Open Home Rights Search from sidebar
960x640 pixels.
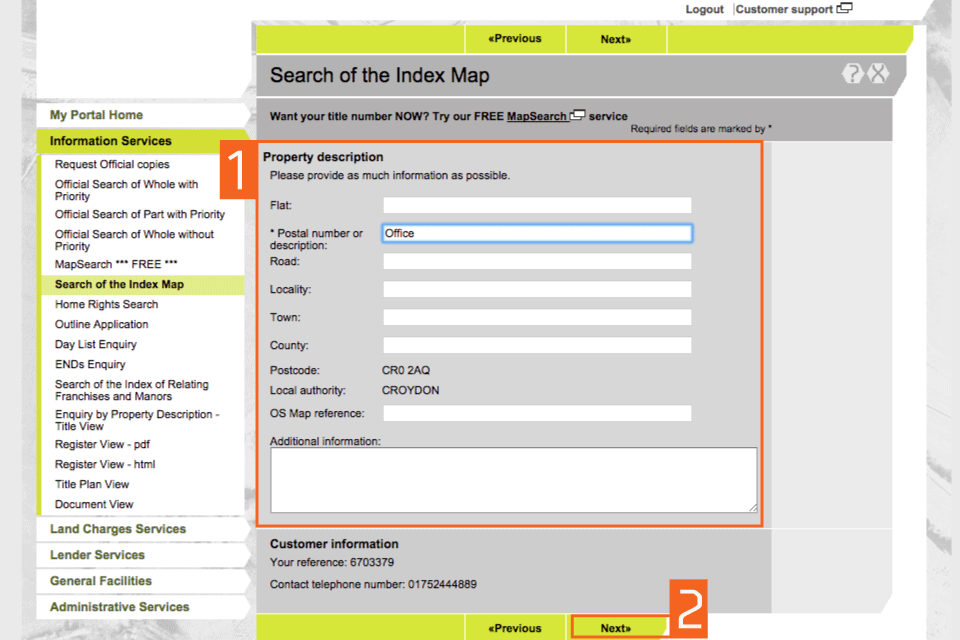(x=106, y=304)
